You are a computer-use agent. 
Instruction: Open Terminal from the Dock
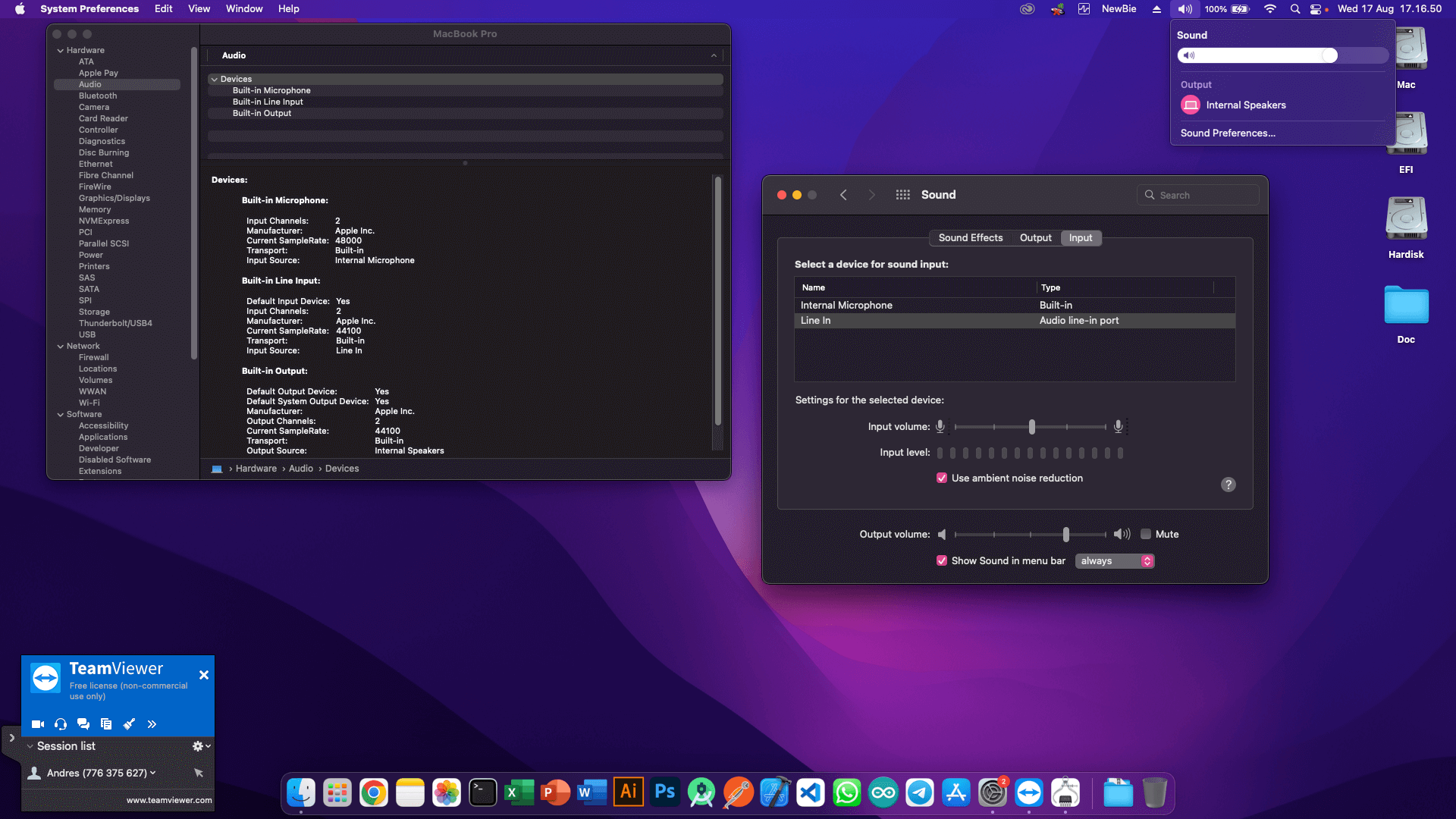point(483,793)
